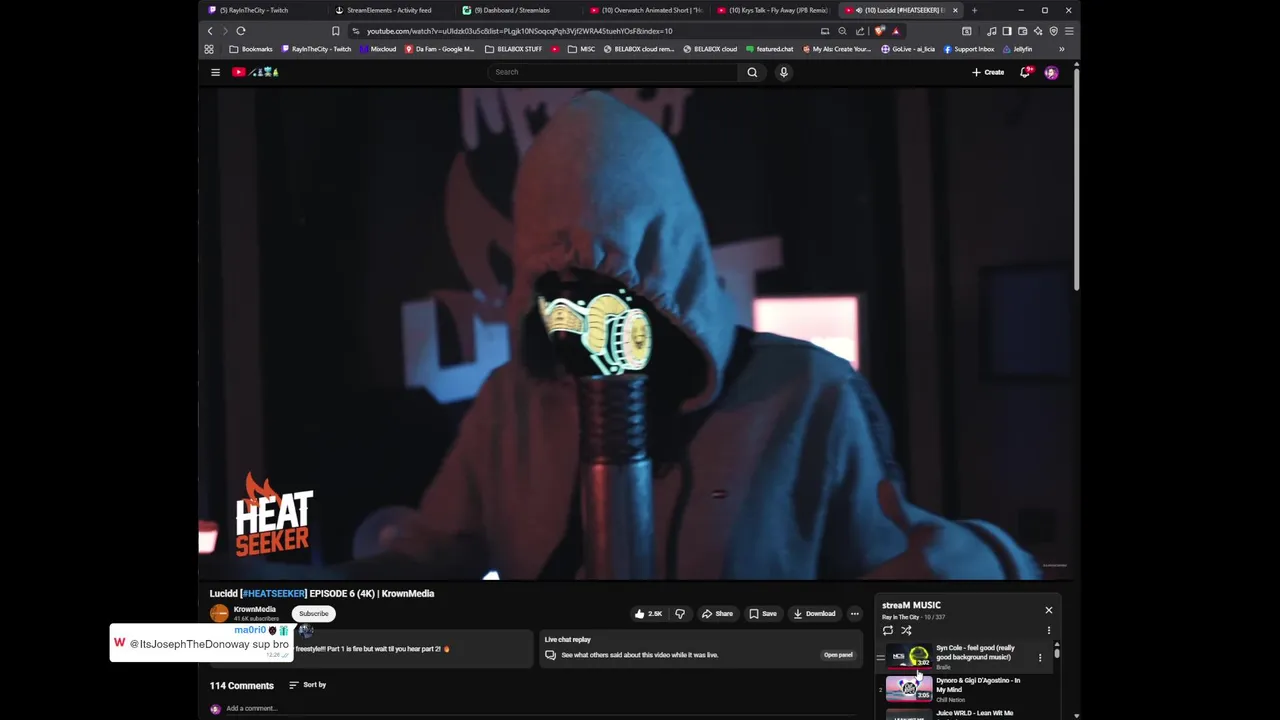Toggle loop playlist in streaM MUSIC
1280x720 pixels.
(888, 630)
